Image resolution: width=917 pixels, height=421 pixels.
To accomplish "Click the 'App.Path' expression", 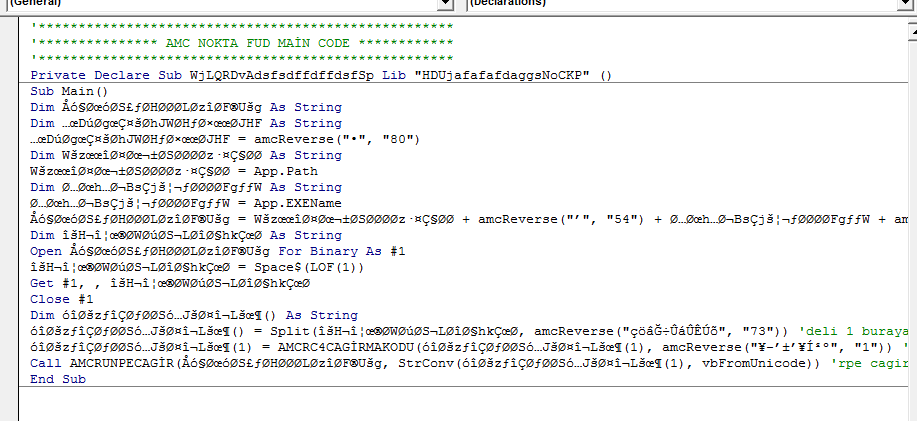I will coord(285,171).
